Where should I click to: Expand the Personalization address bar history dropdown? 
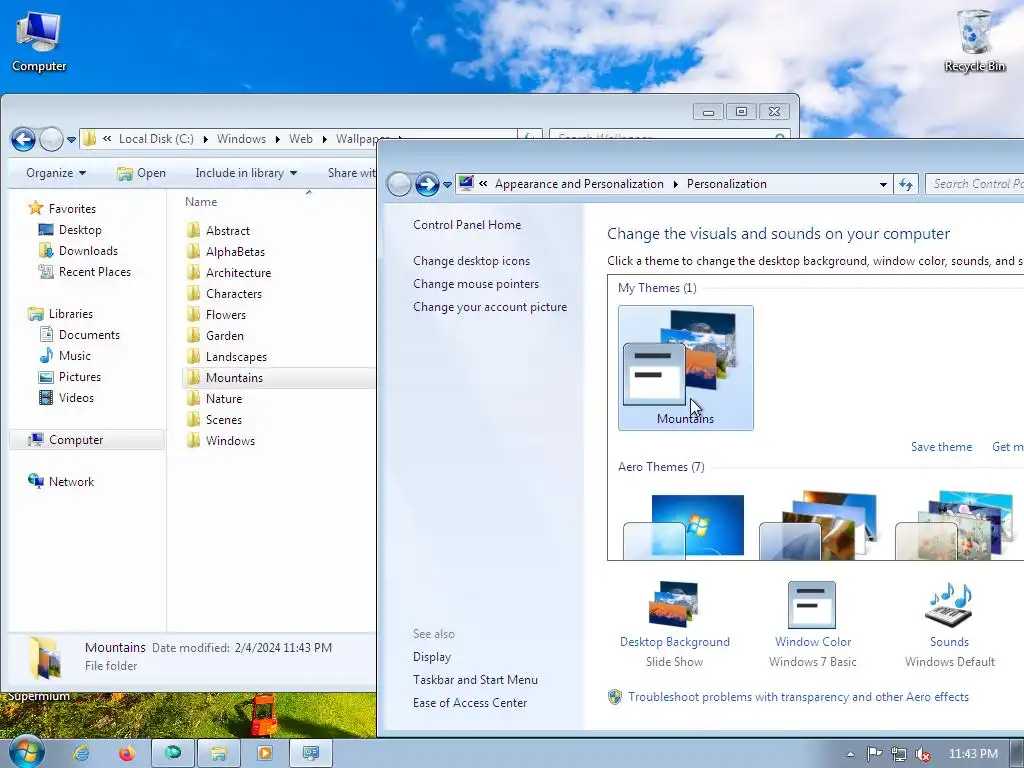pyautogui.click(x=883, y=185)
